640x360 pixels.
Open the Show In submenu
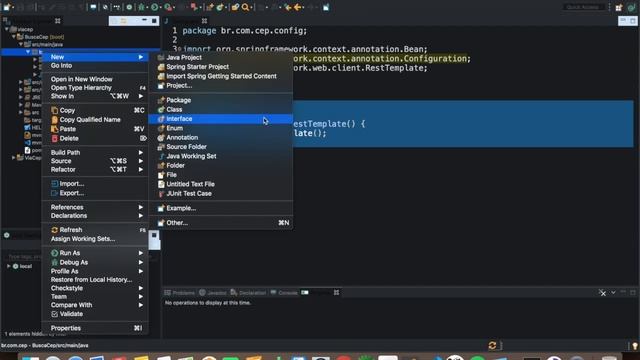[x=95, y=96]
